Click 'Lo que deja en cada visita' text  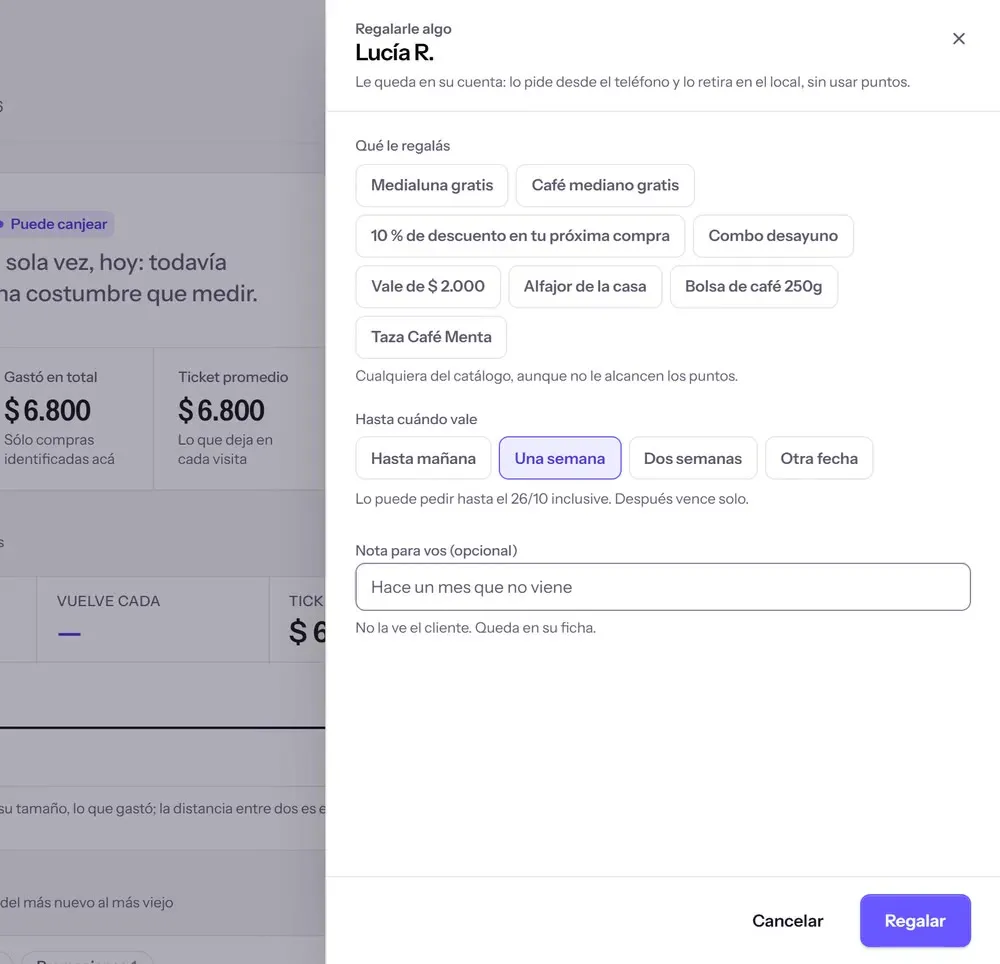pos(225,449)
